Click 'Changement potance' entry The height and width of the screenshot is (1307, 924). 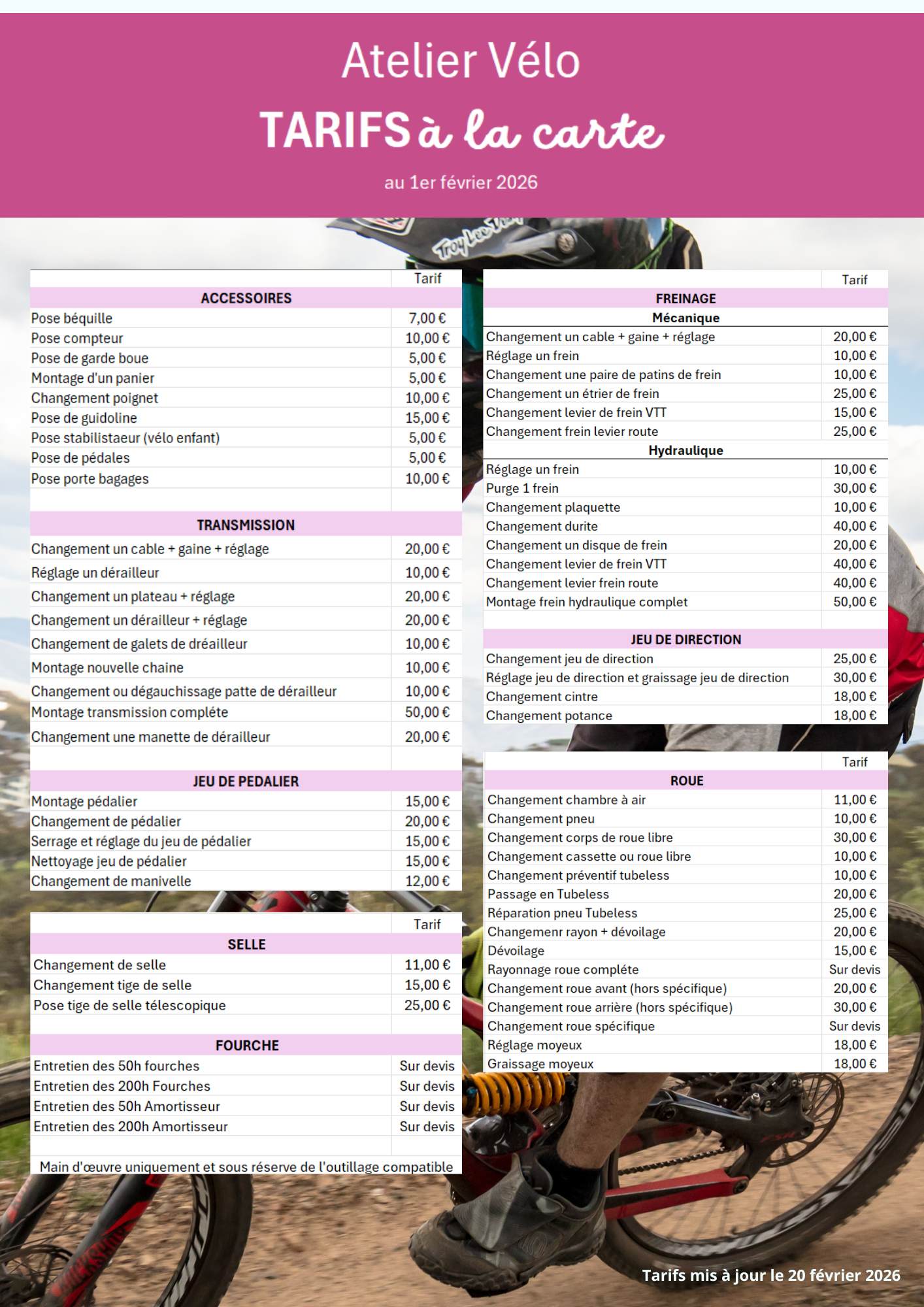tap(549, 716)
